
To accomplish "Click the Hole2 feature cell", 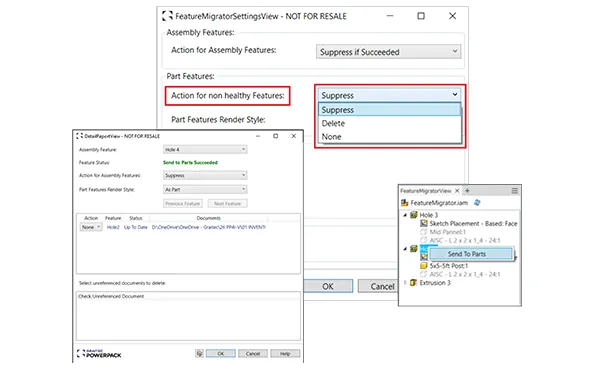I will click(113, 227).
